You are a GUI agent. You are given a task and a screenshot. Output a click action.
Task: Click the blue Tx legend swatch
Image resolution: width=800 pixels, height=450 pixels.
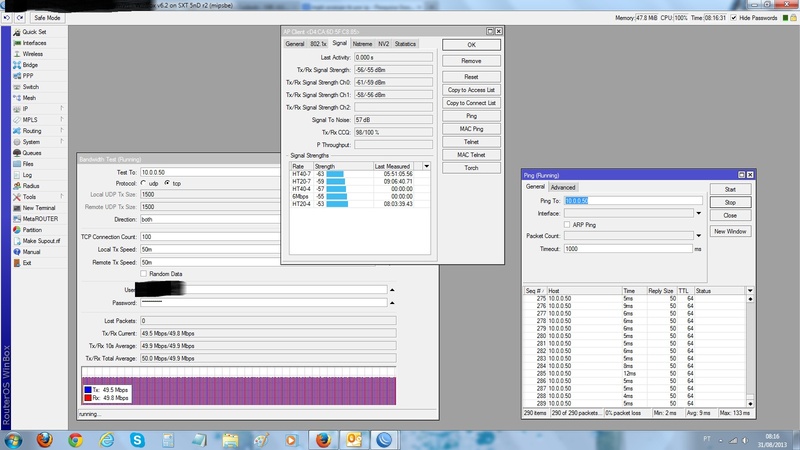click(x=87, y=389)
